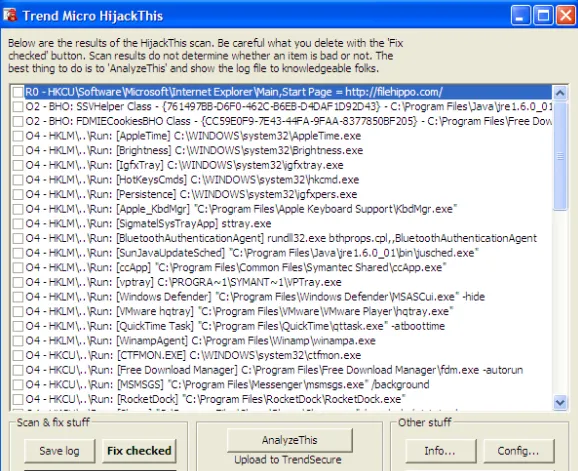Maximize the HijackThis window

pyautogui.click(x=543, y=15)
